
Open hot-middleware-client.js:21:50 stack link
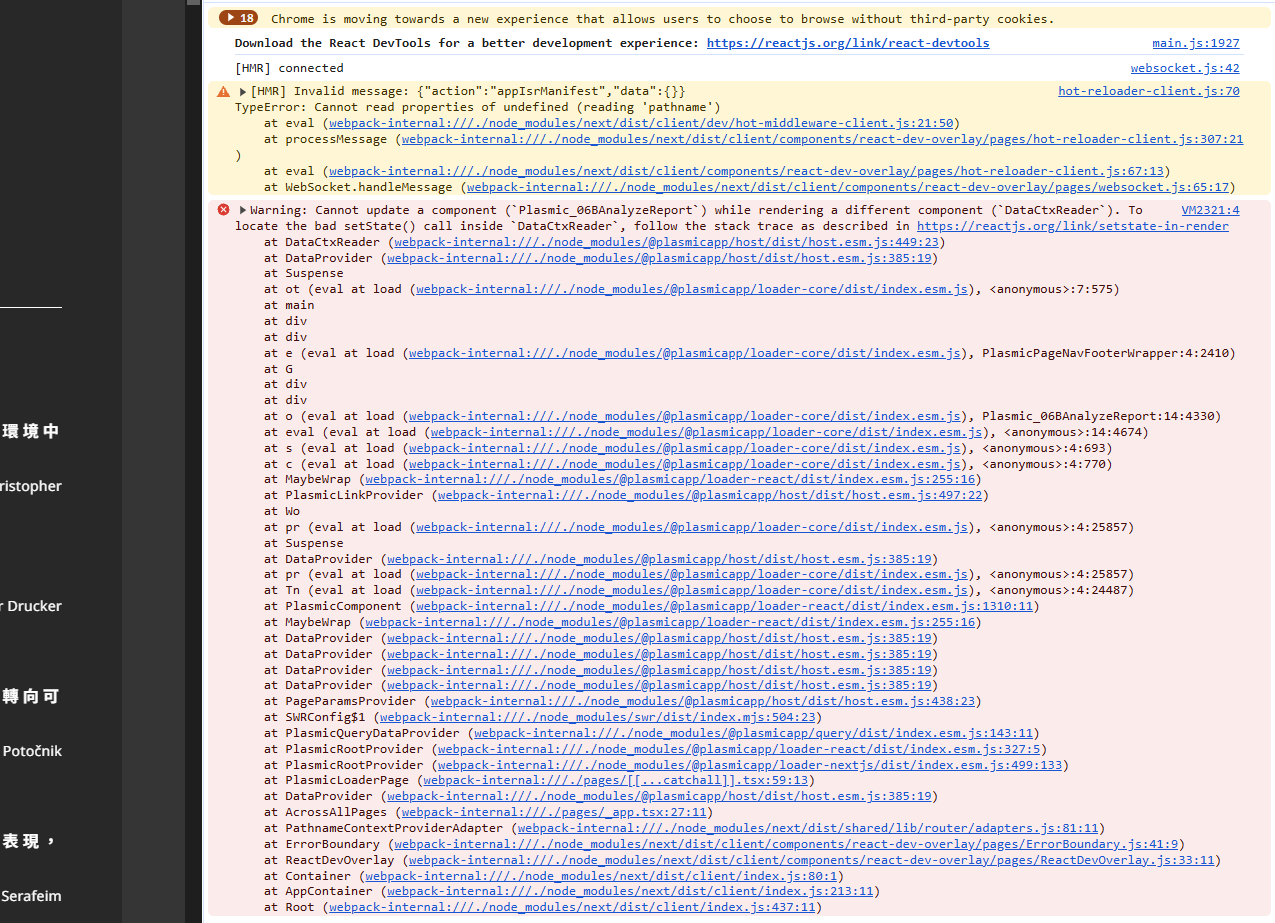[x=639, y=123]
